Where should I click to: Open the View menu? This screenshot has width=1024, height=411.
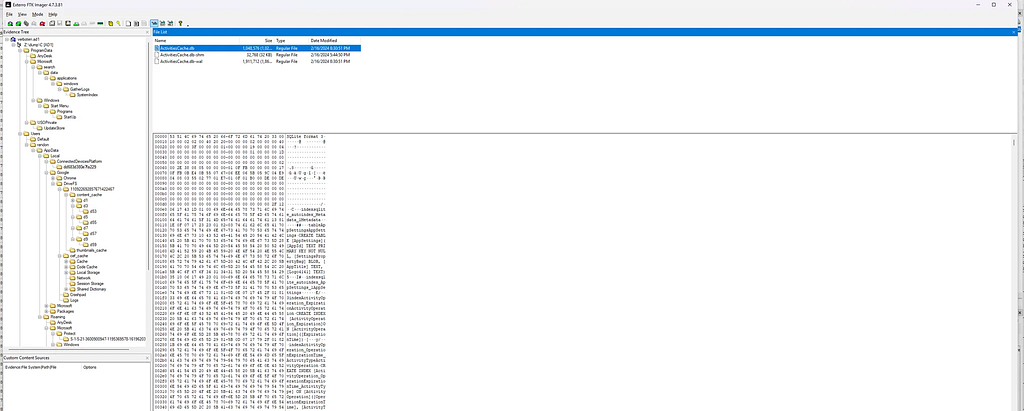pyautogui.click(x=22, y=14)
